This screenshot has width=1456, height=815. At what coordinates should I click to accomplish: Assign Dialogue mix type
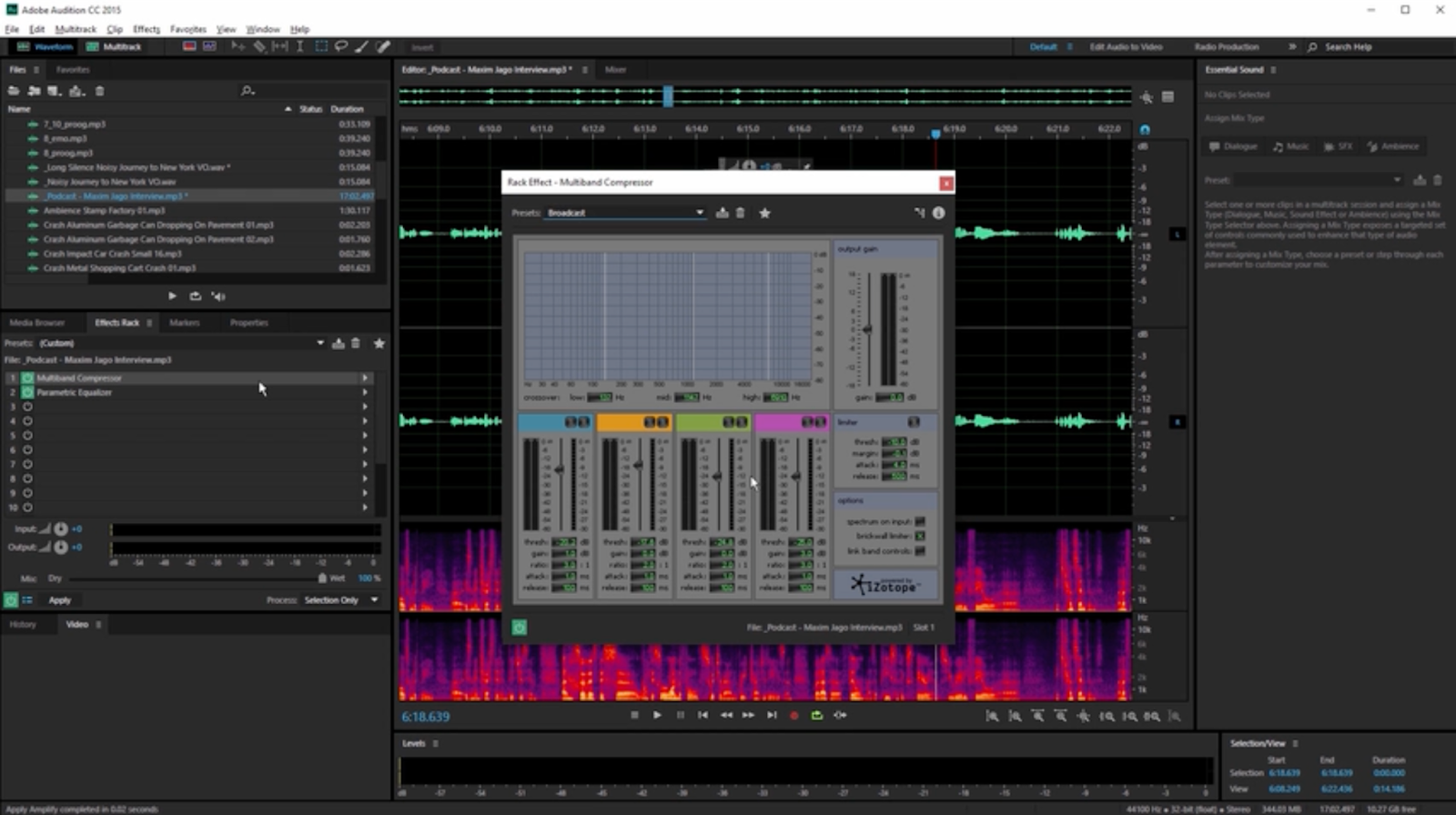[x=1234, y=146]
